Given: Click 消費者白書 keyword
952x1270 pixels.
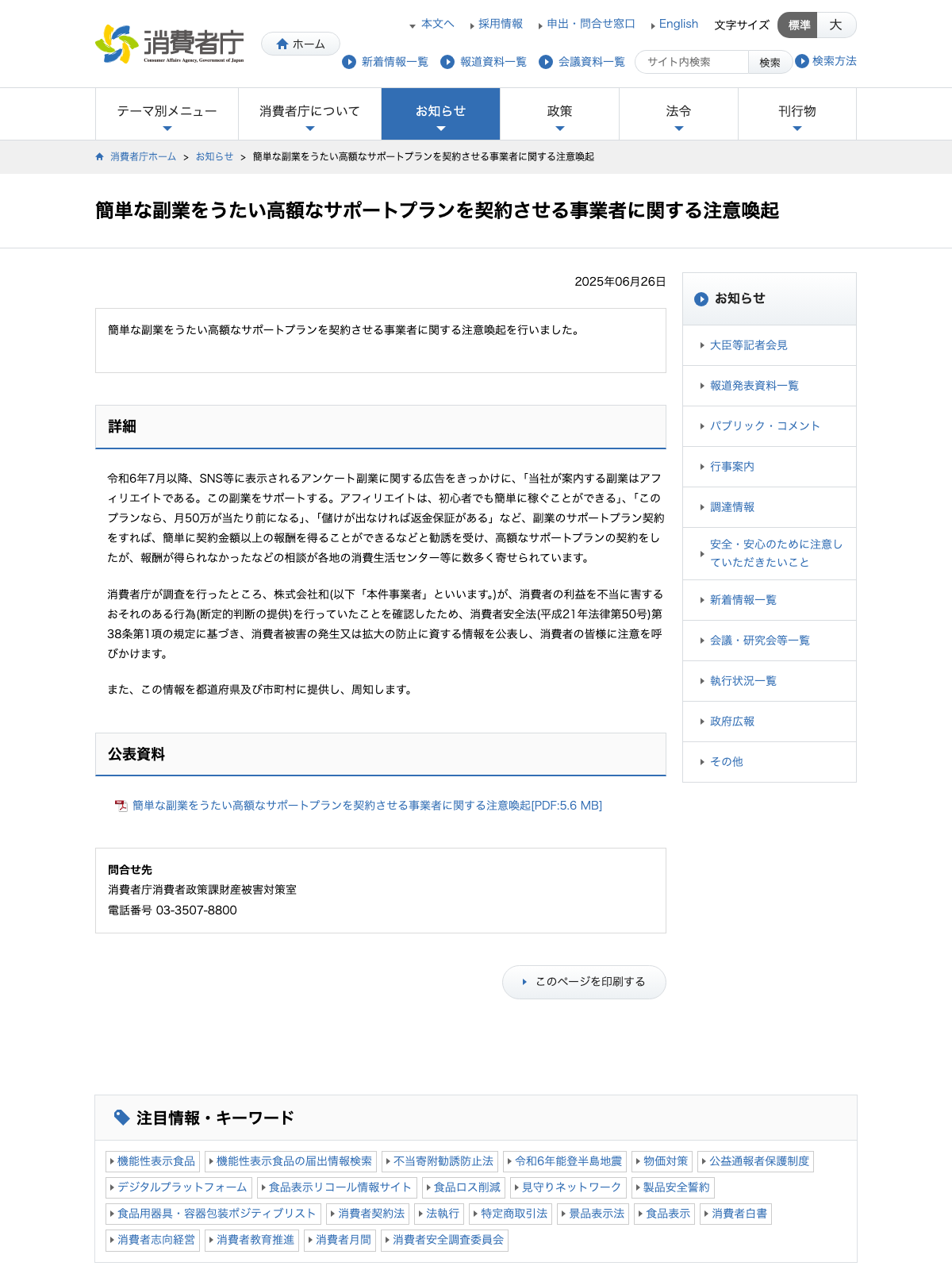Looking at the screenshot, I should [735, 1214].
